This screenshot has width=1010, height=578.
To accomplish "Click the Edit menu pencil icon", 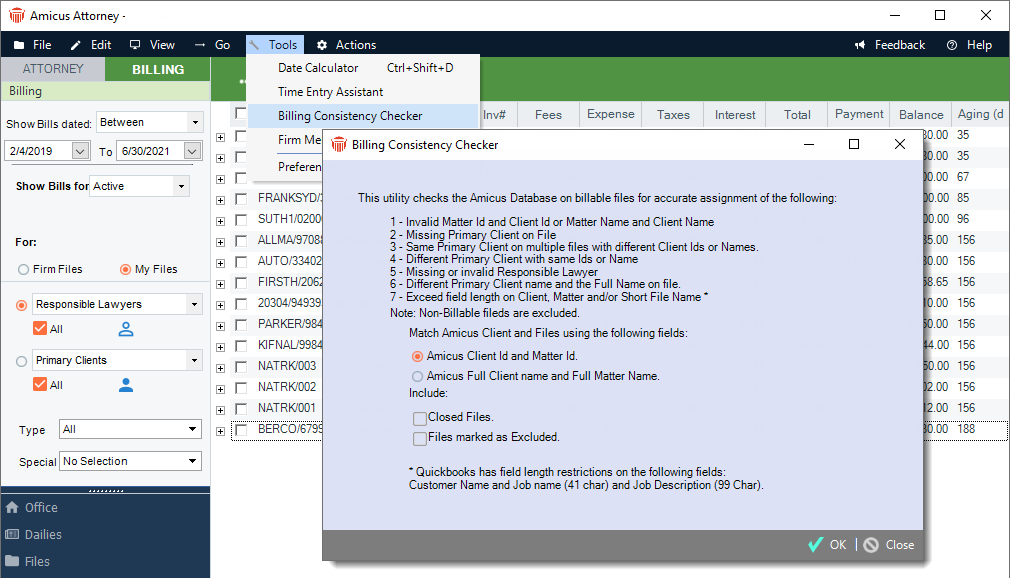I will coord(76,45).
